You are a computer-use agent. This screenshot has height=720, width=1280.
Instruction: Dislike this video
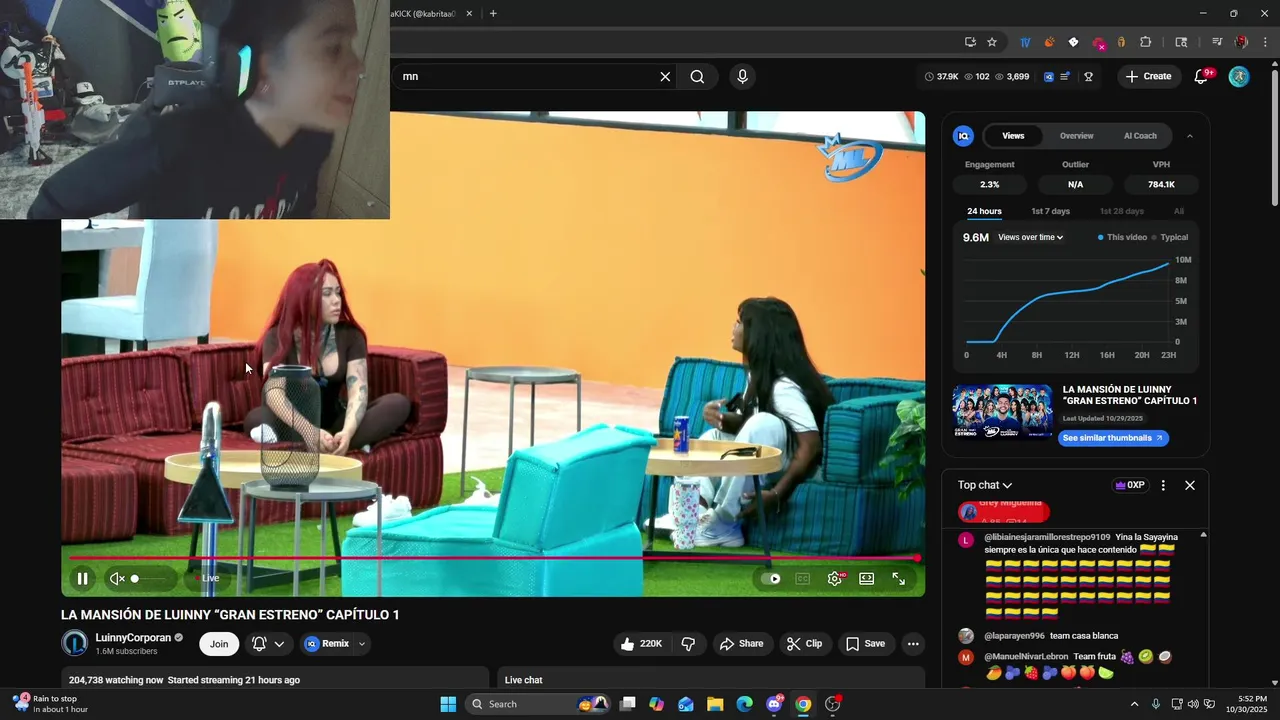point(688,644)
